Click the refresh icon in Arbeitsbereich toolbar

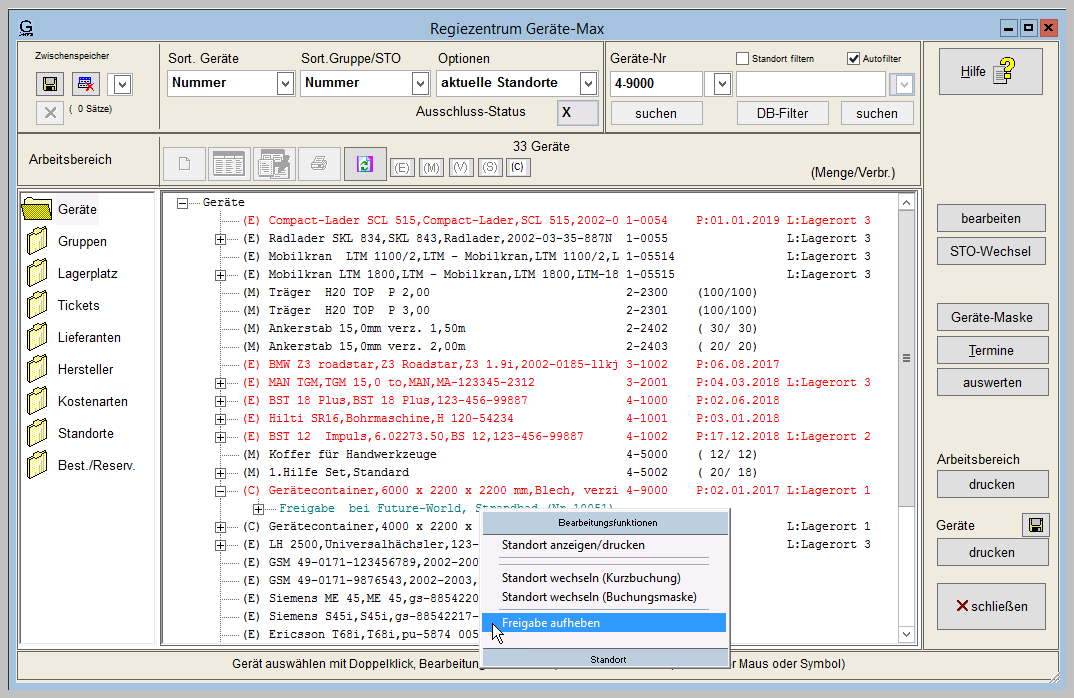[364, 163]
